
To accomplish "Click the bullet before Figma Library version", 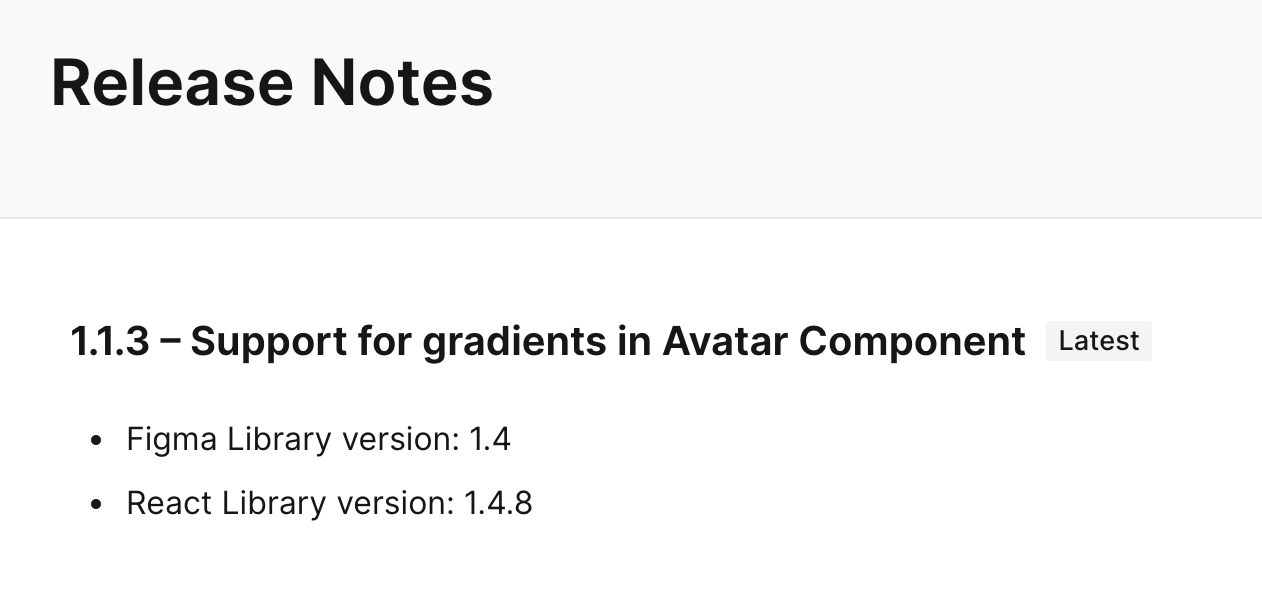I will point(96,440).
